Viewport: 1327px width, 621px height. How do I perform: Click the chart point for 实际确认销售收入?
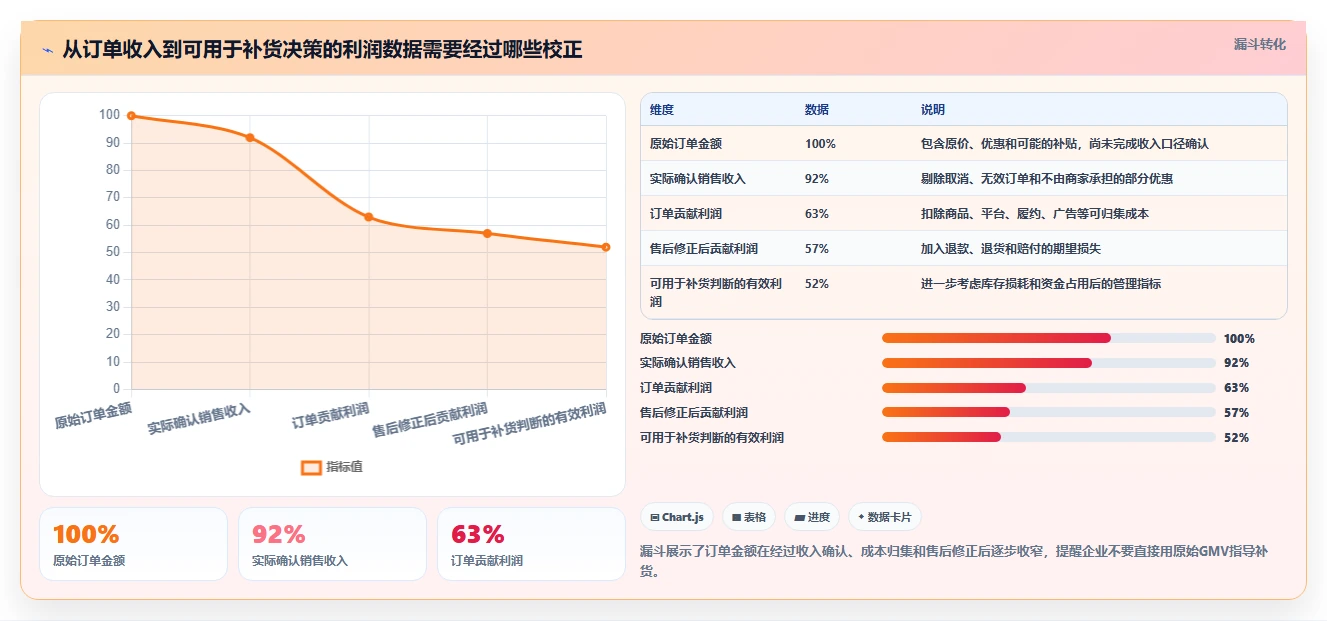click(250, 138)
